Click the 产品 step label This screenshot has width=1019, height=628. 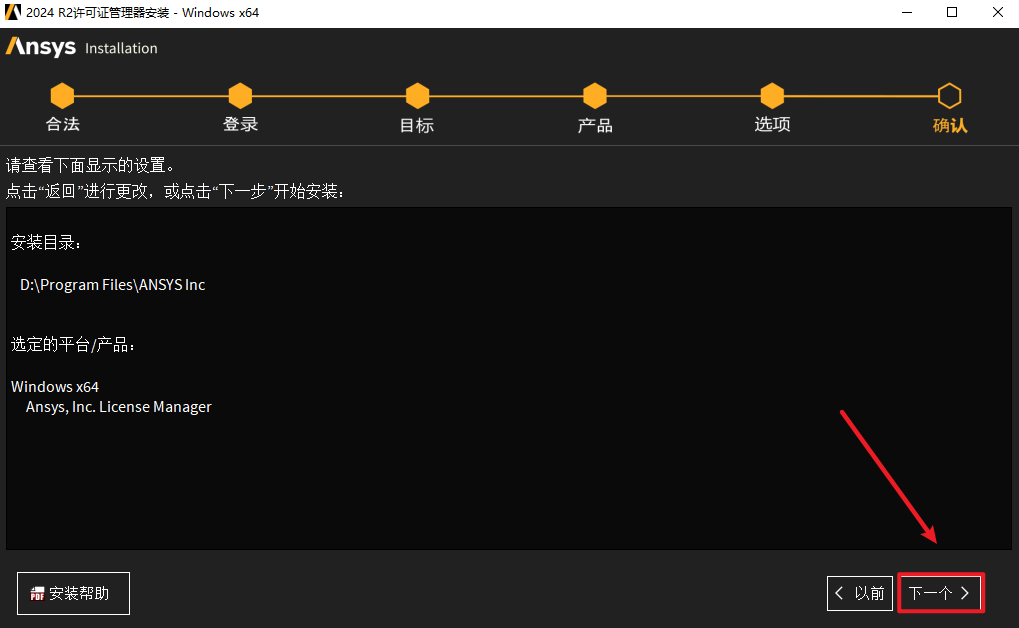click(x=595, y=125)
